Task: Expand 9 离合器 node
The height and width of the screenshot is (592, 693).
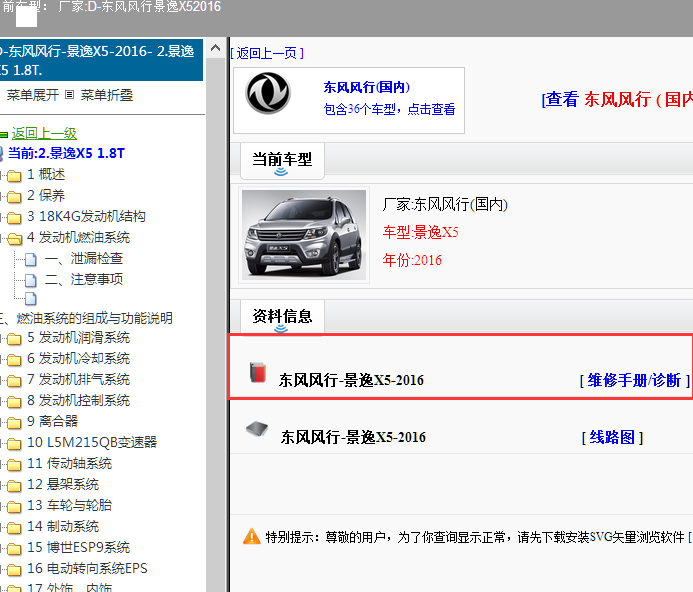Action: pyautogui.click(x=53, y=421)
